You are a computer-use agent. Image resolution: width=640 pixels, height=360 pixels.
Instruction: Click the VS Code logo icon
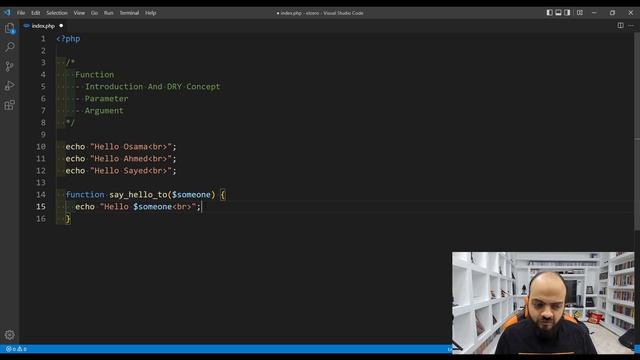(7, 13)
